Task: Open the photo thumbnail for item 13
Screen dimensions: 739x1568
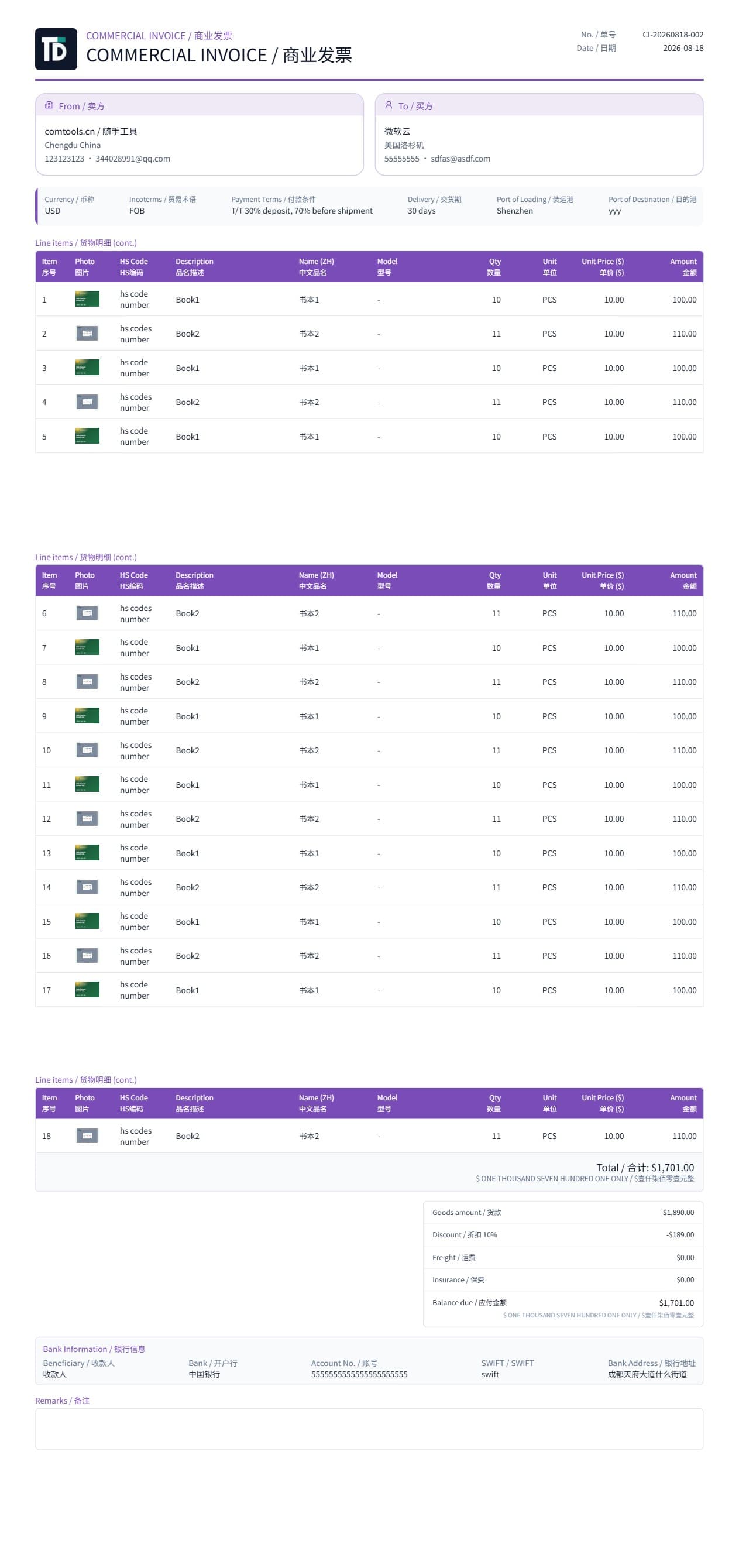Action: click(x=87, y=853)
